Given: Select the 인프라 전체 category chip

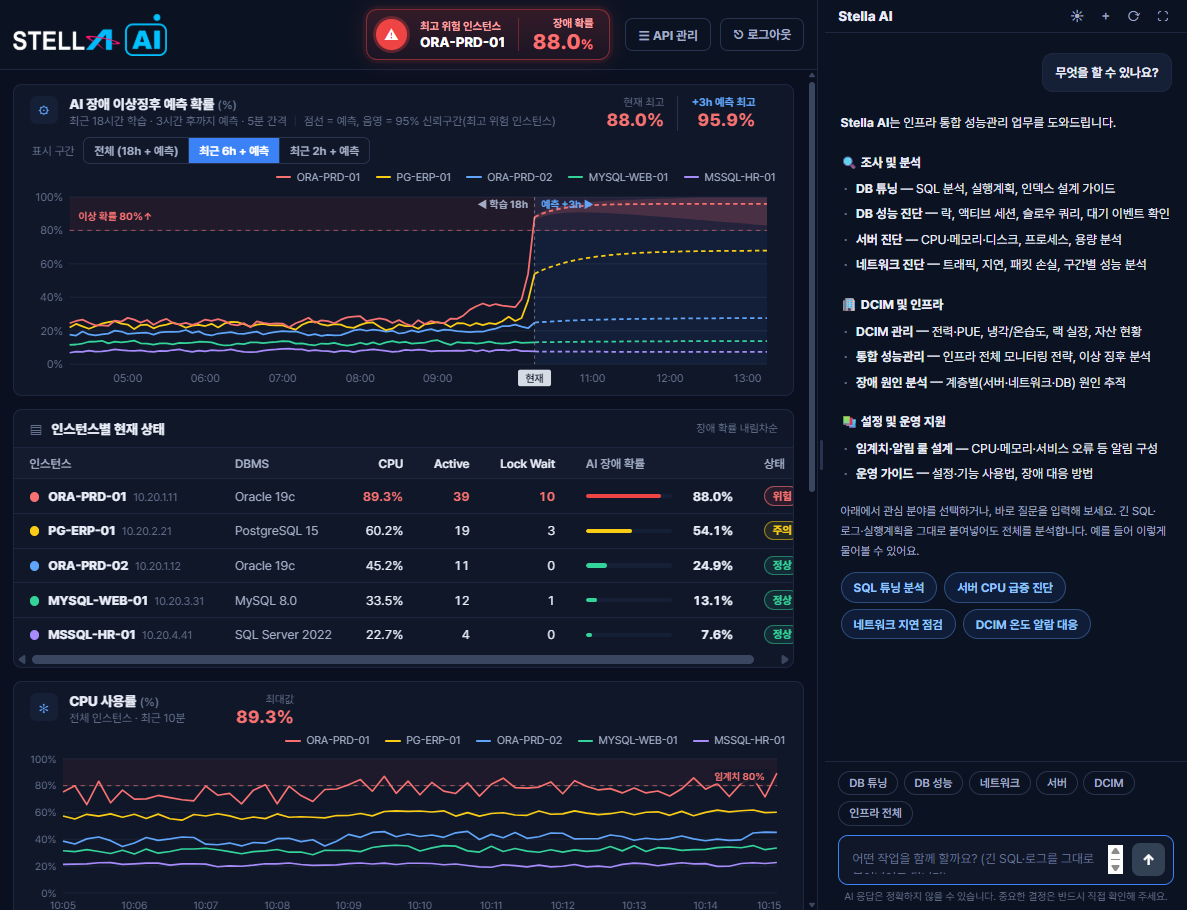Looking at the screenshot, I should point(875,813).
